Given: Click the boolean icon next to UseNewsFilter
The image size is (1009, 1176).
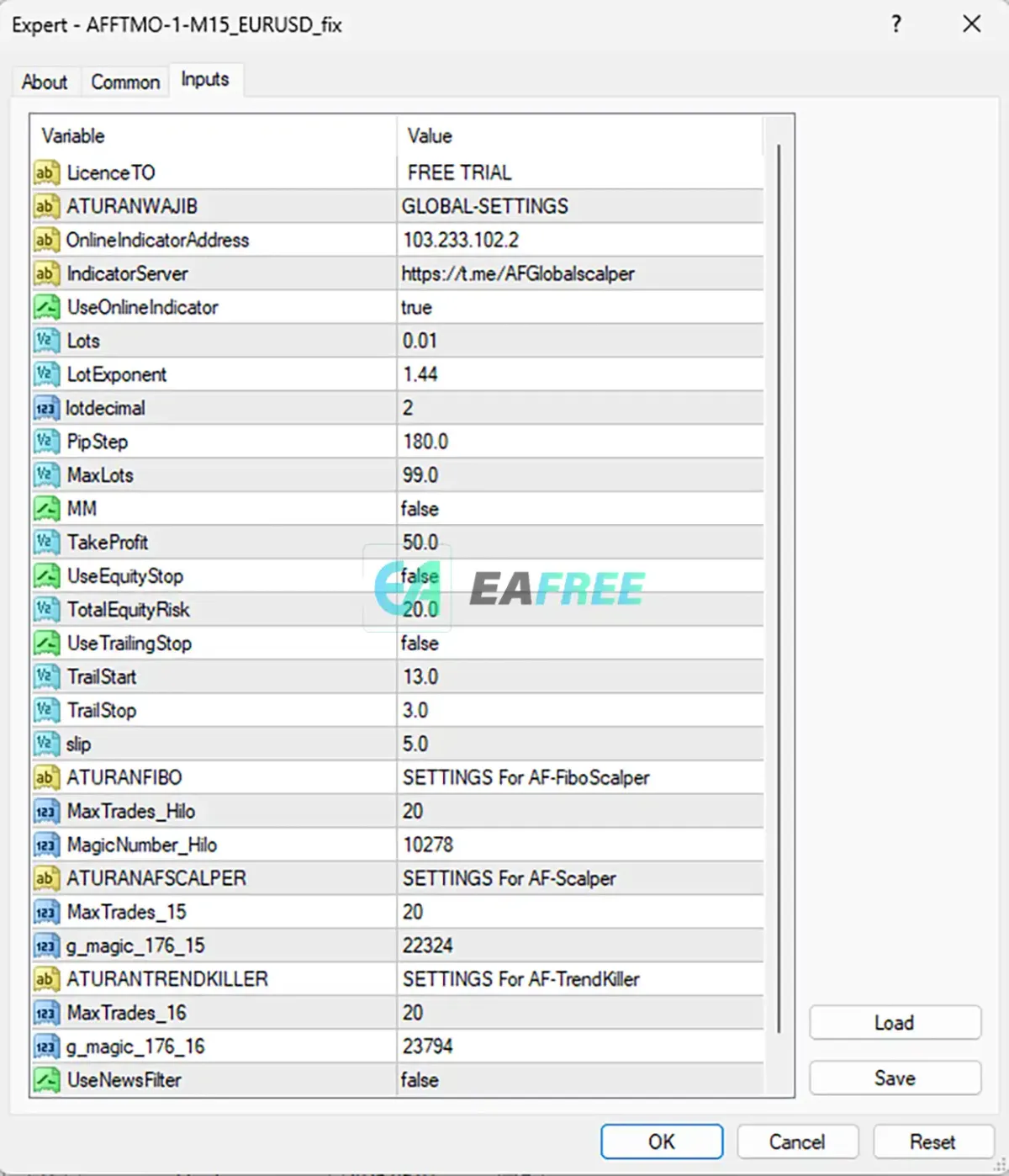Looking at the screenshot, I should click(45, 1080).
